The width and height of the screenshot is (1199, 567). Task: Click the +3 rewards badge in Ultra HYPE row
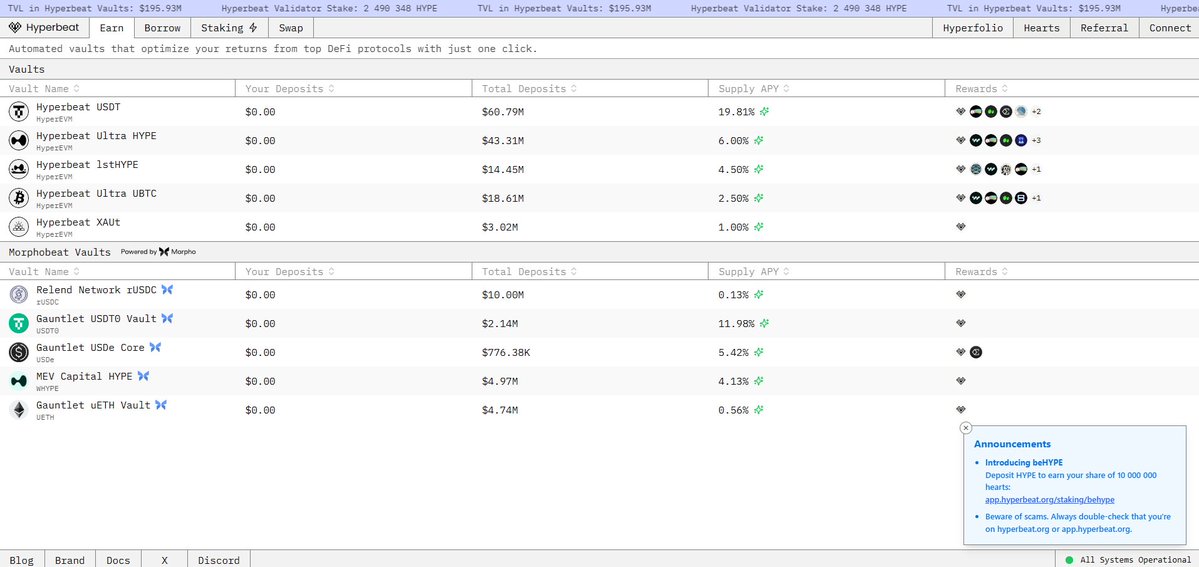pyautogui.click(x=1036, y=141)
